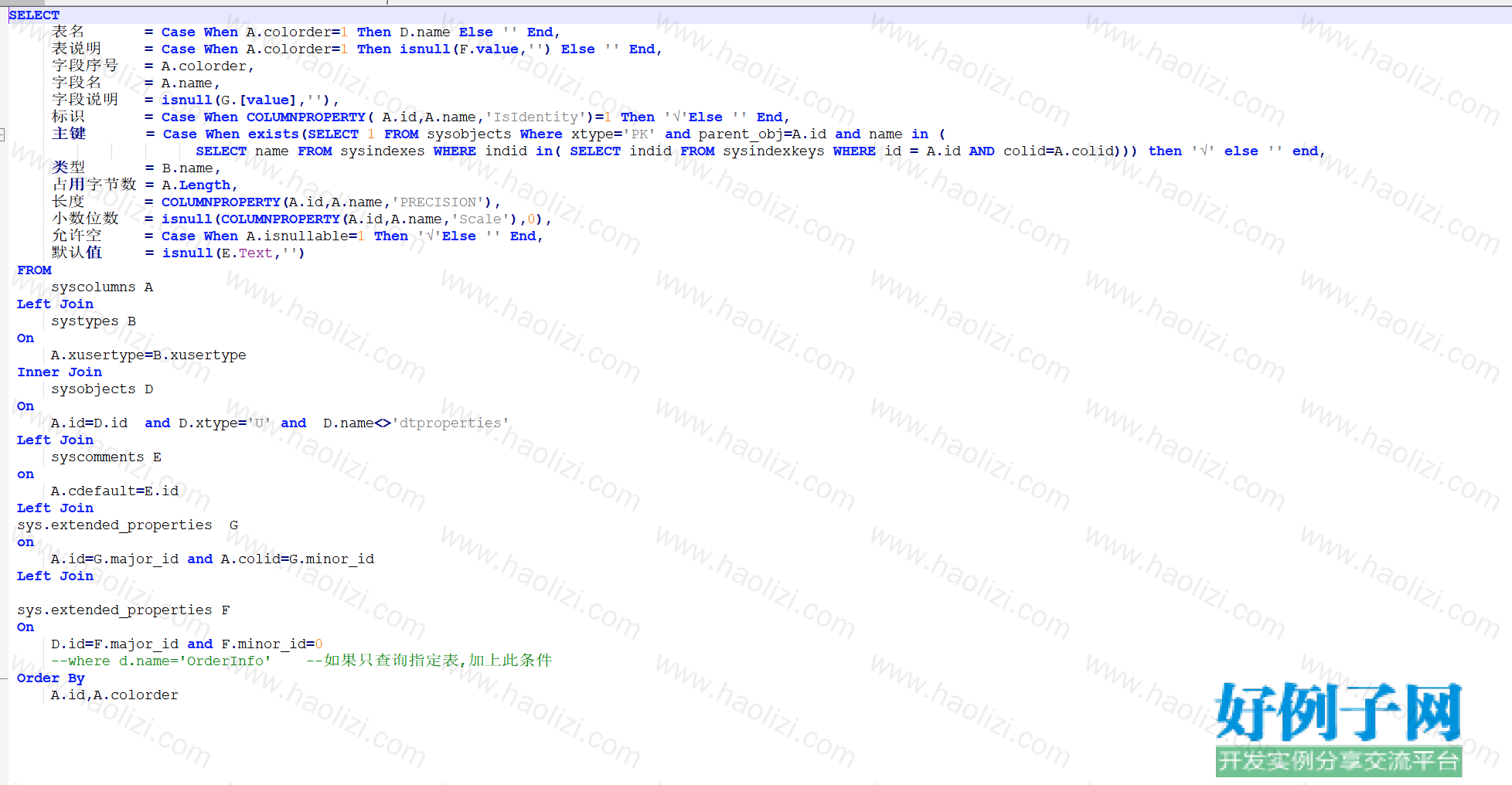Click the Order By keywords

51,678
